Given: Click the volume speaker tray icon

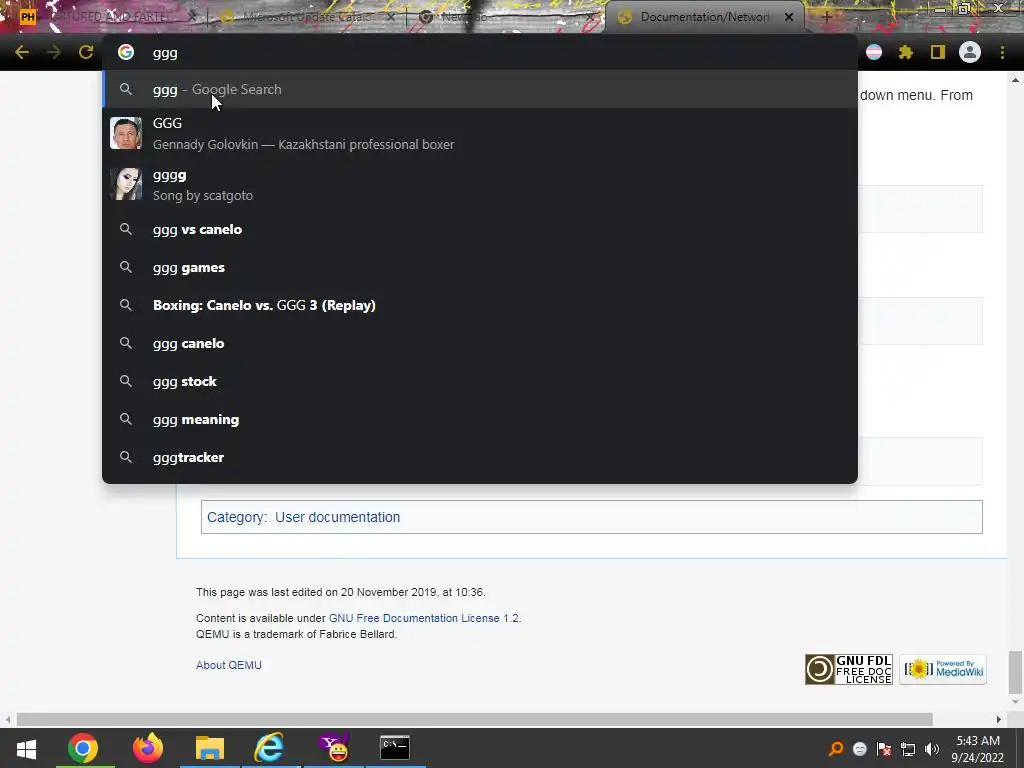Looking at the screenshot, I should [x=932, y=749].
